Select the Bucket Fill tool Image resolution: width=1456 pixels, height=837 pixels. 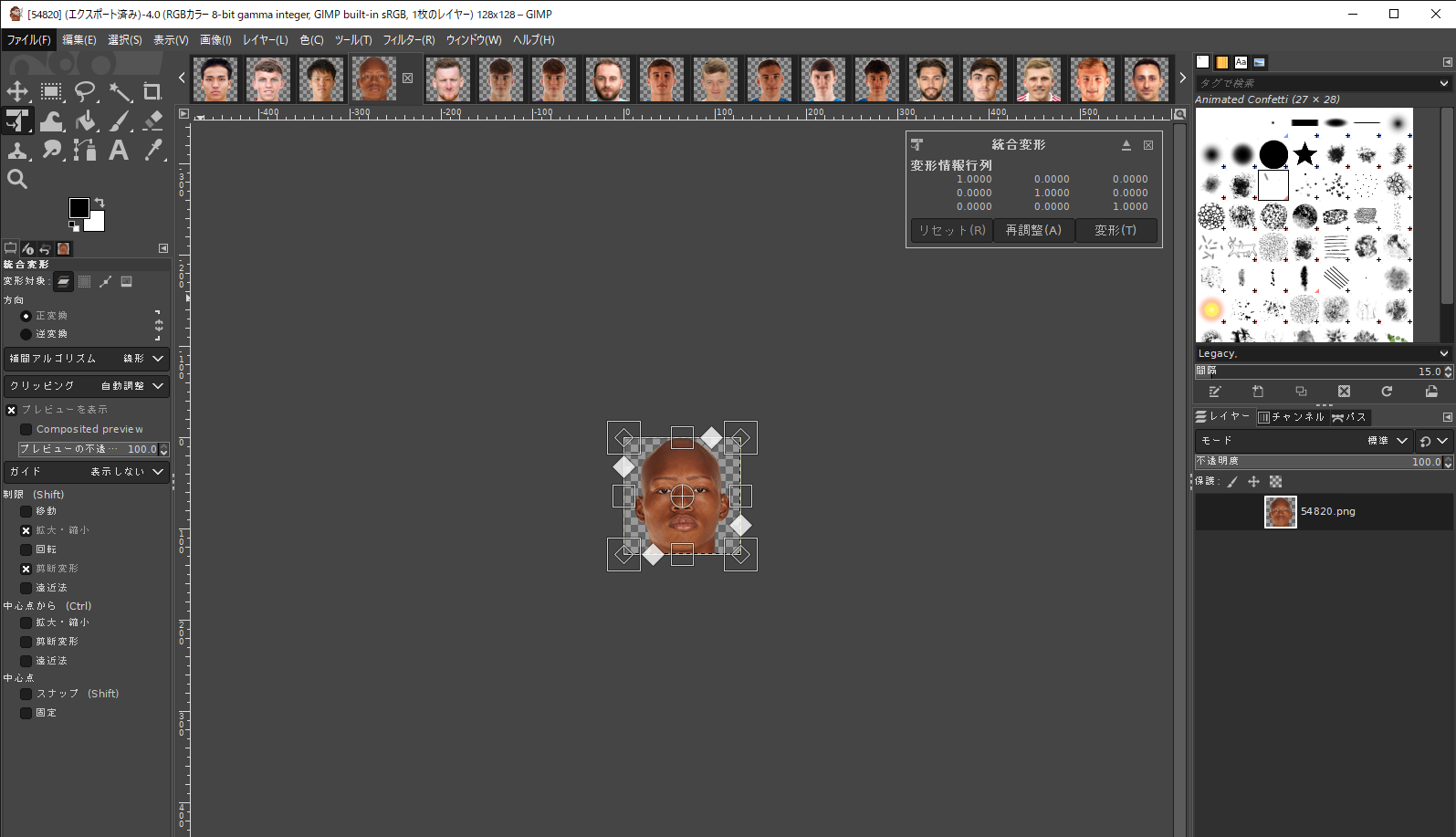pyautogui.click(x=85, y=120)
